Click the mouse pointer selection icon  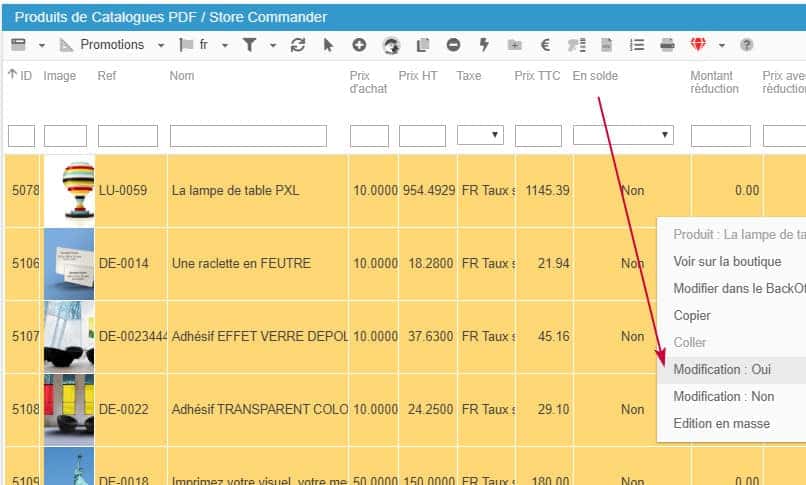click(x=327, y=45)
